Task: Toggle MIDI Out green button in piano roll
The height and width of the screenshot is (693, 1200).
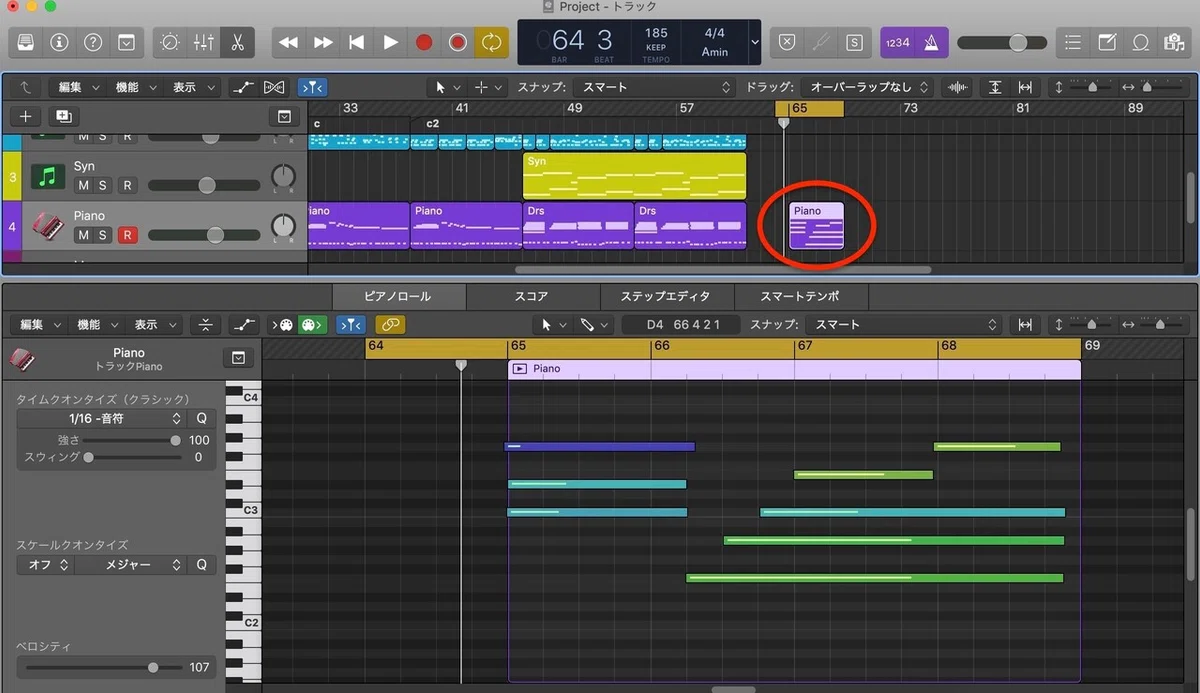Action: pyautogui.click(x=313, y=325)
